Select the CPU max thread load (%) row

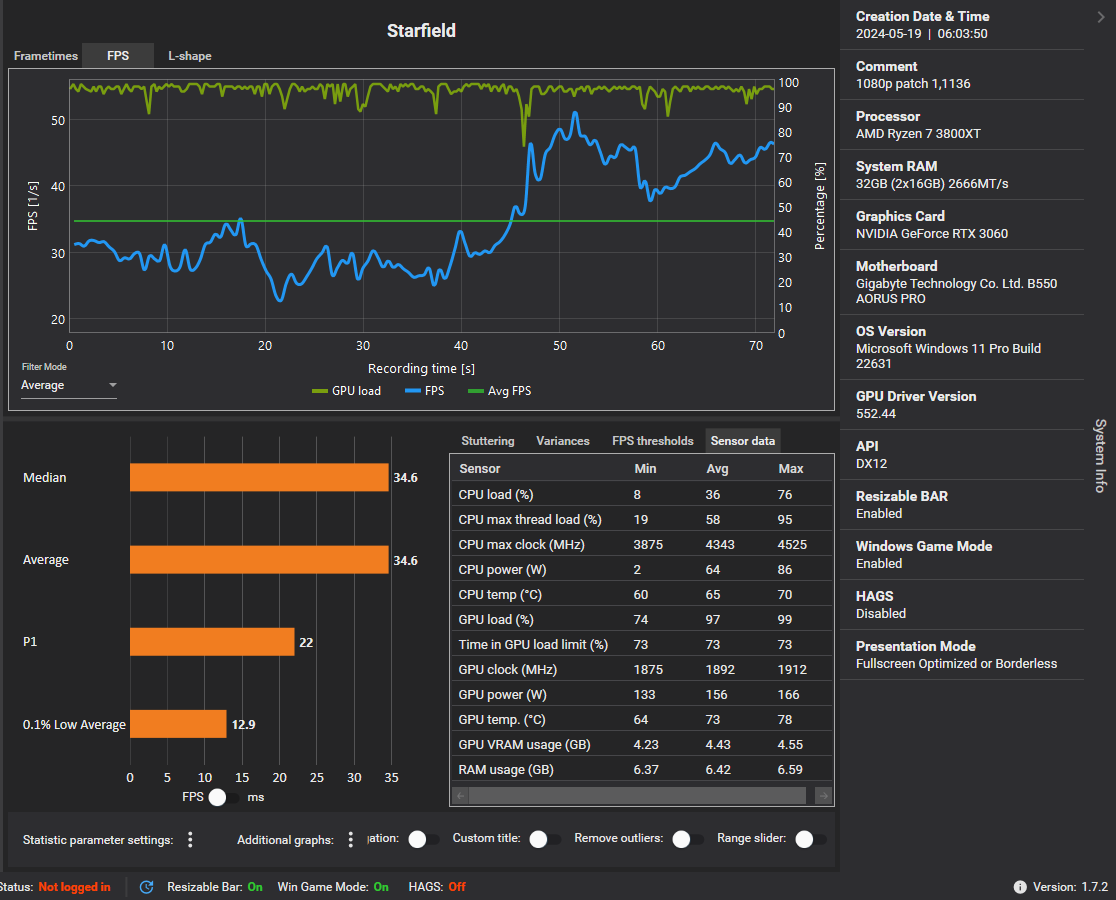(641, 519)
